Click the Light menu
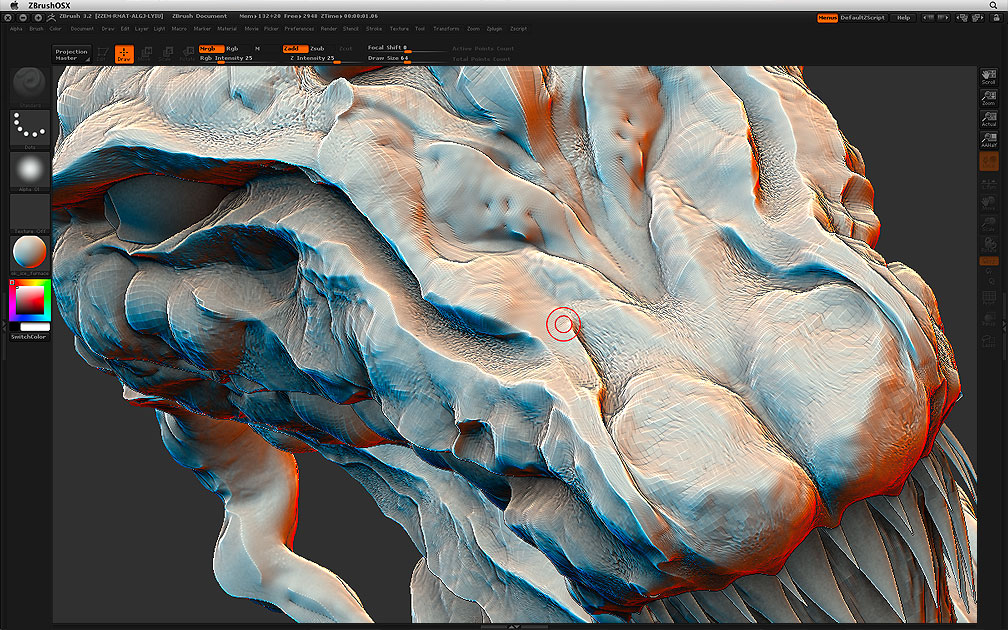 (159, 29)
